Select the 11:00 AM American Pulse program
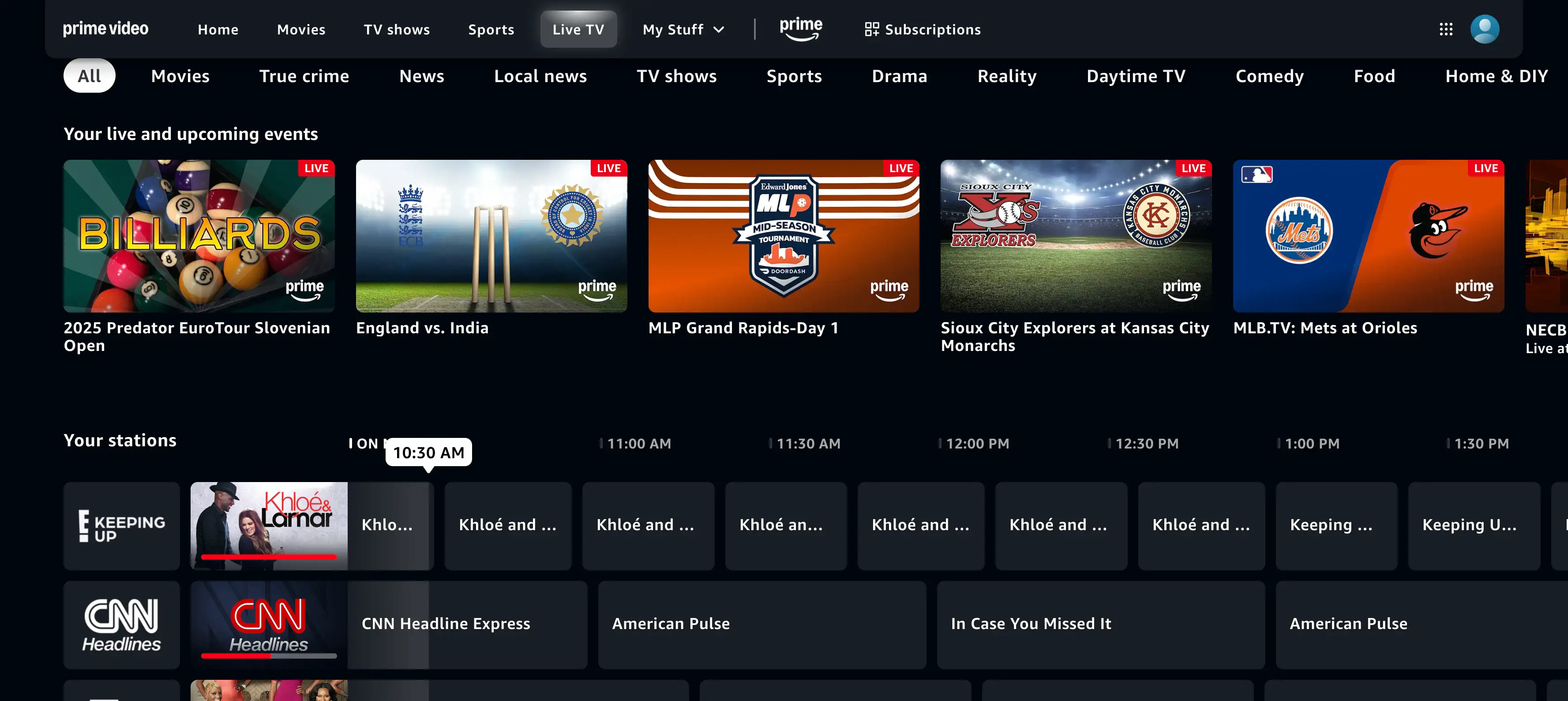 [762, 625]
